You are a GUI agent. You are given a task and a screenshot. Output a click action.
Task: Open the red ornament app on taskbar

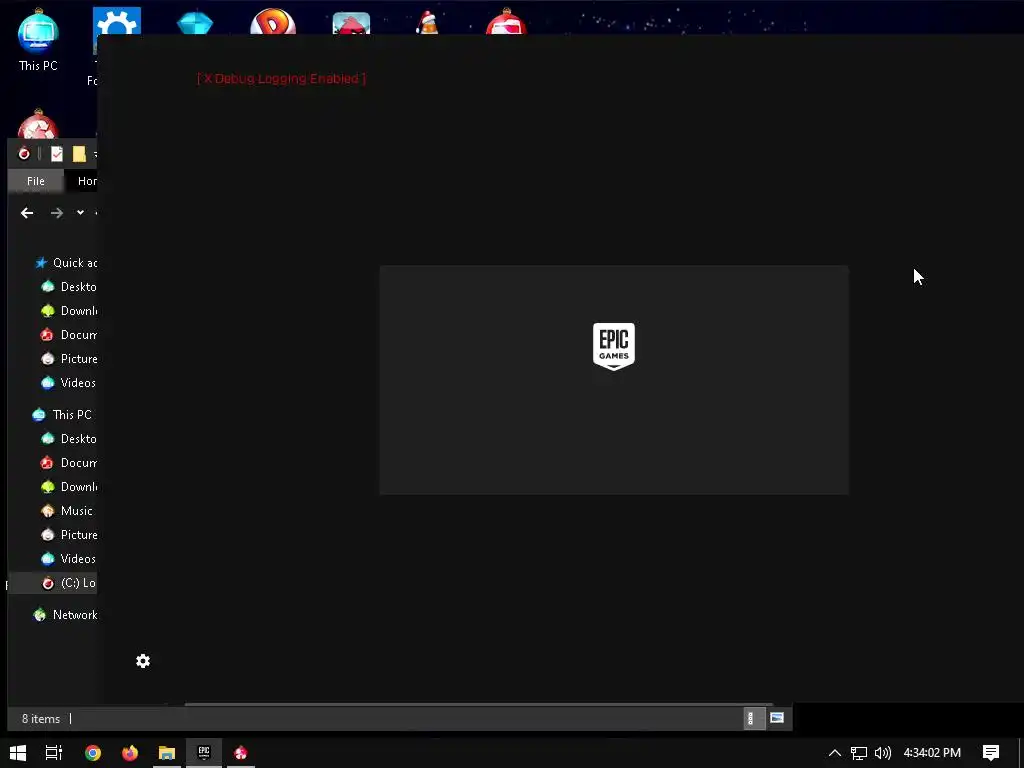pyautogui.click(x=240, y=753)
